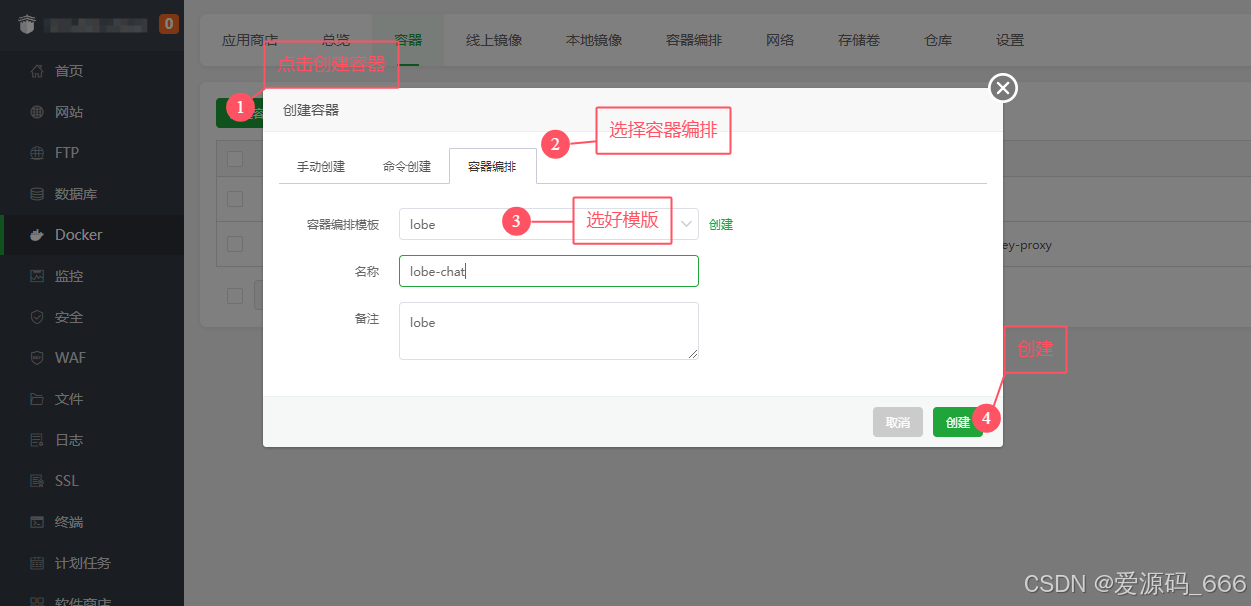
Task: Click the green 创建 button in dialog
Action: (958, 422)
